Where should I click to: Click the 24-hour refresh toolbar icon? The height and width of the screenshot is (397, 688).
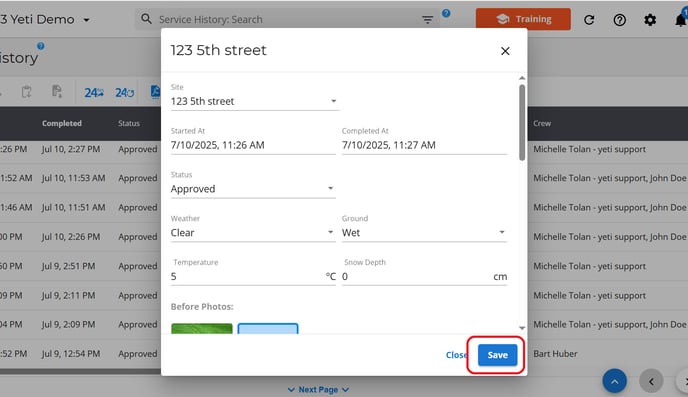[125, 93]
